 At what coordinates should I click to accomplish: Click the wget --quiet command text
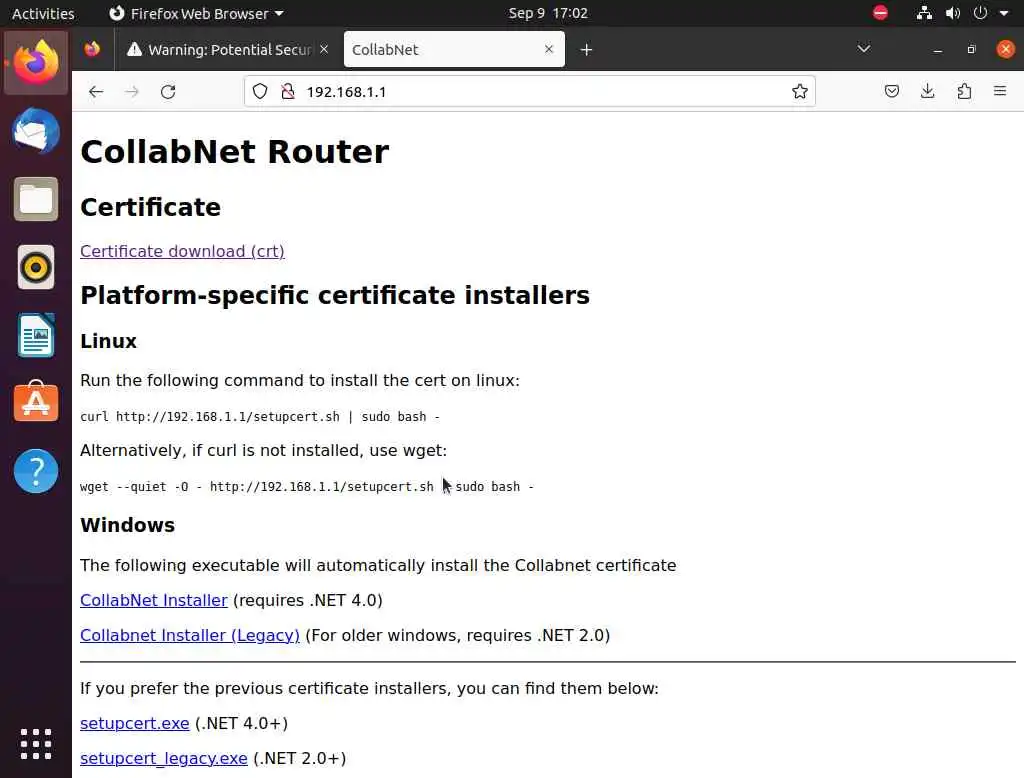point(307,487)
